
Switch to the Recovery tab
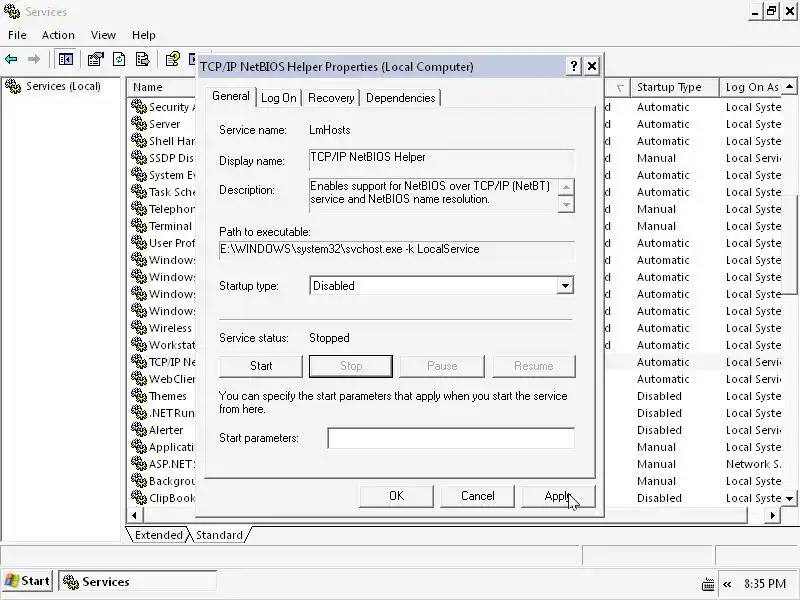(331, 98)
